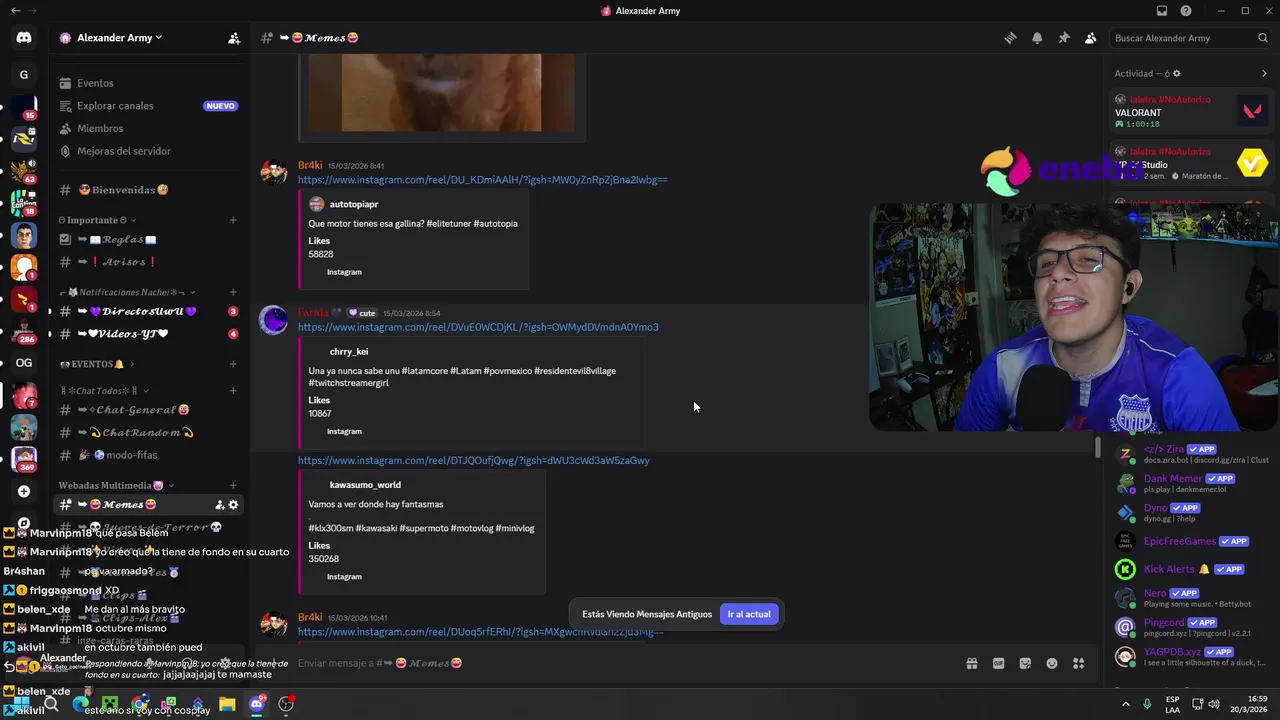Select the Bienvenidas channel

coord(150,190)
